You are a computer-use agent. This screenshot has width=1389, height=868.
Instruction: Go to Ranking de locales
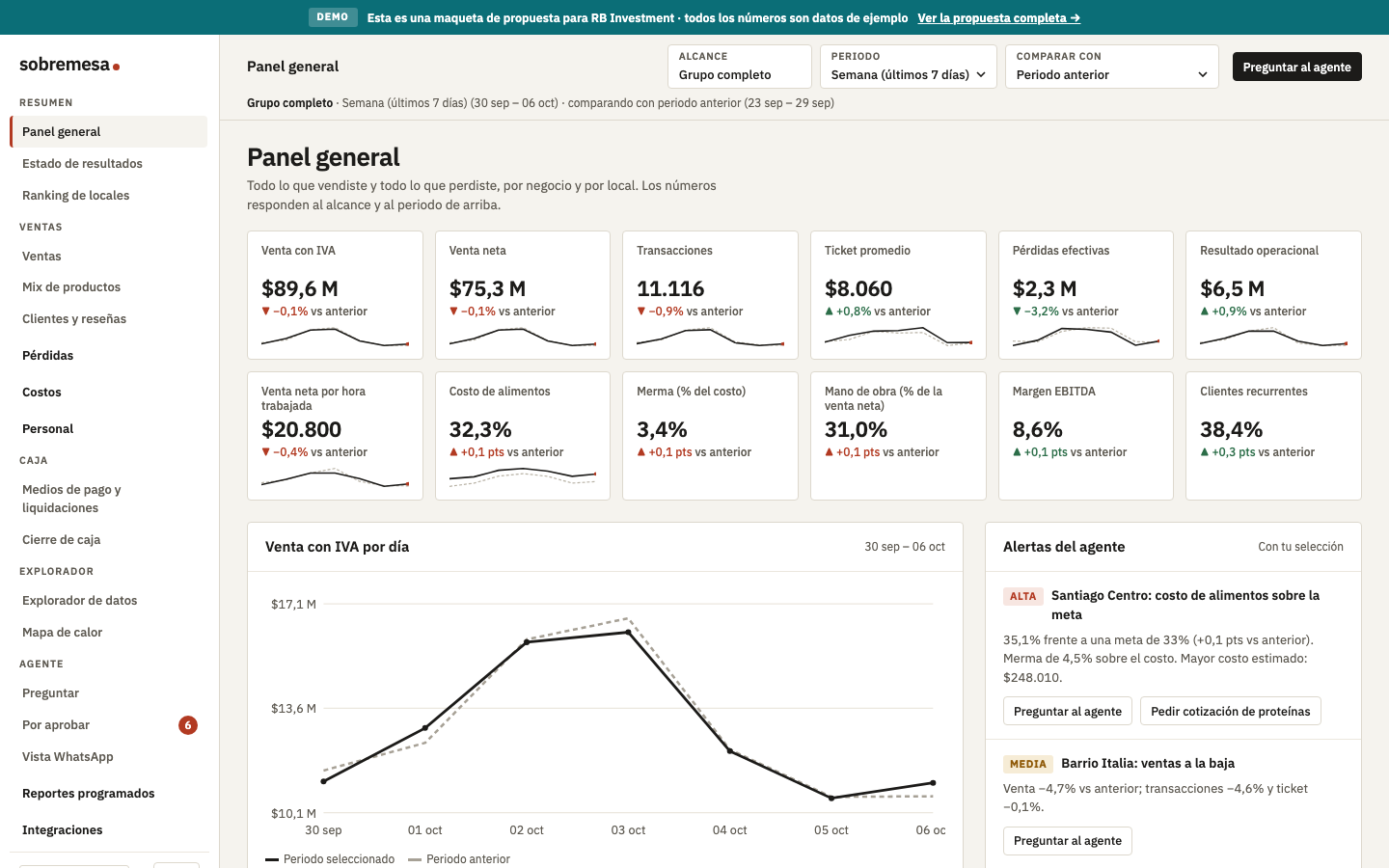pyautogui.click(x=109, y=196)
